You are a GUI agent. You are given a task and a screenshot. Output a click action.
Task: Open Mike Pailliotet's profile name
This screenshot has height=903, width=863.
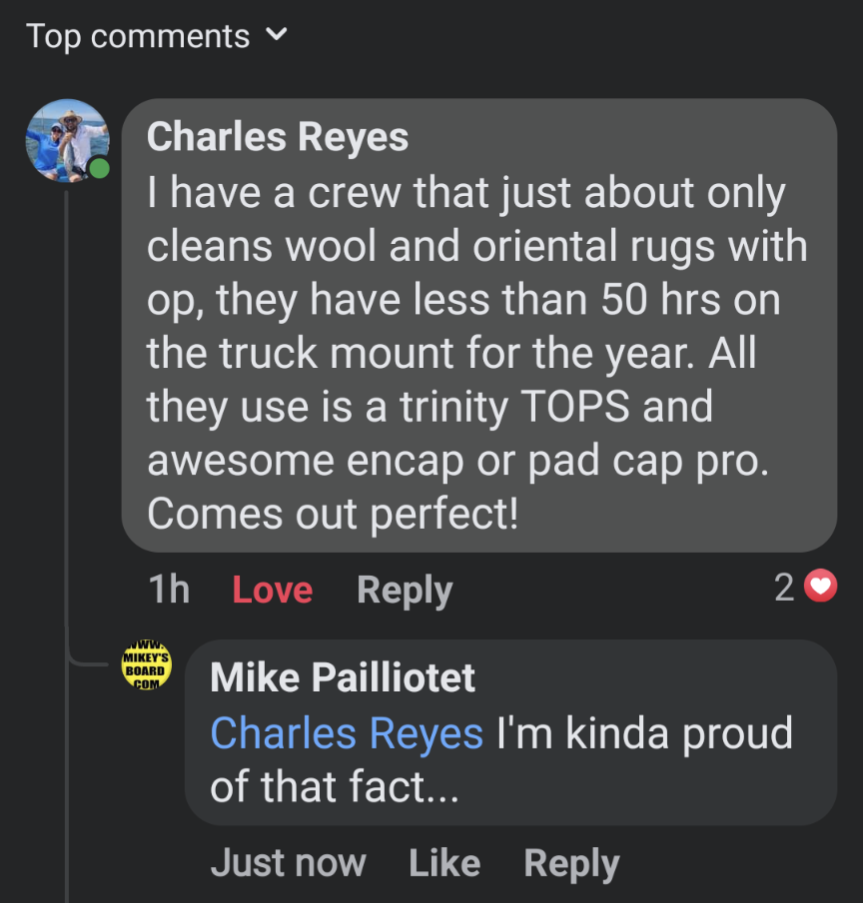point(343,678)
